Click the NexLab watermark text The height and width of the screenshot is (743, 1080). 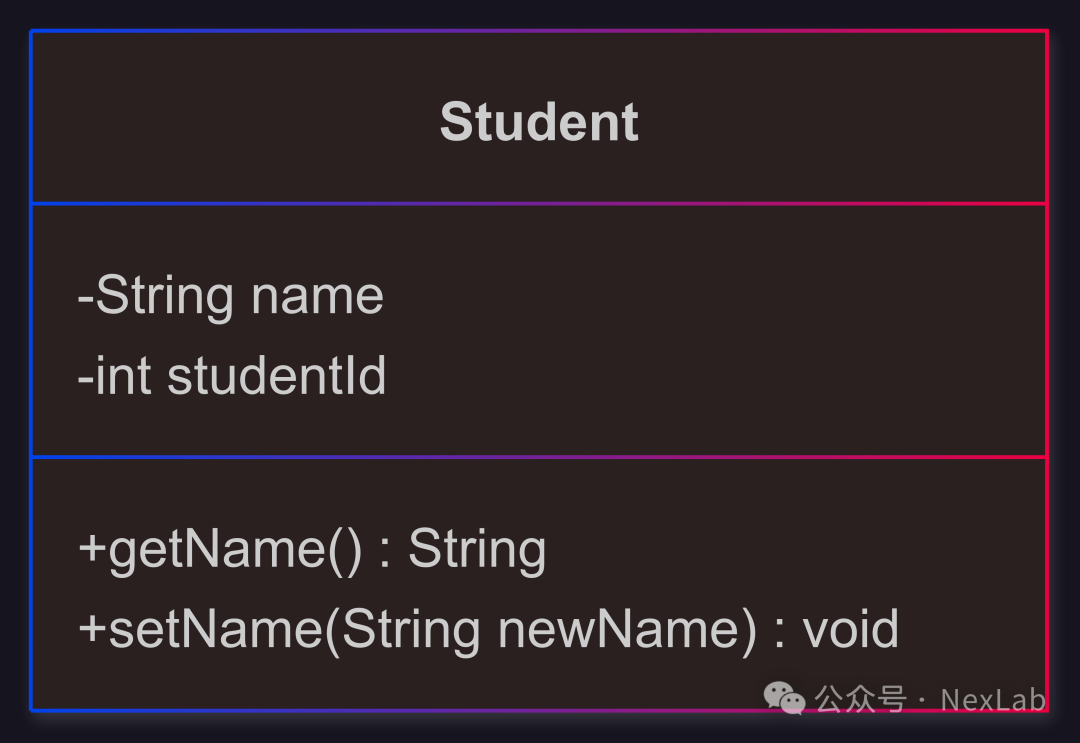click(993, 700)
